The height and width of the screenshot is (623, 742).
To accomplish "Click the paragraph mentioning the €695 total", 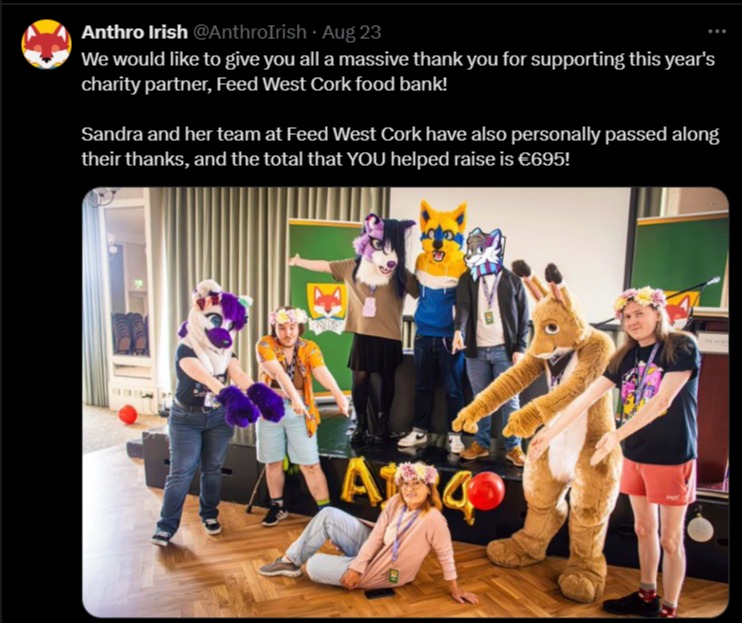I will pos(400,147).
